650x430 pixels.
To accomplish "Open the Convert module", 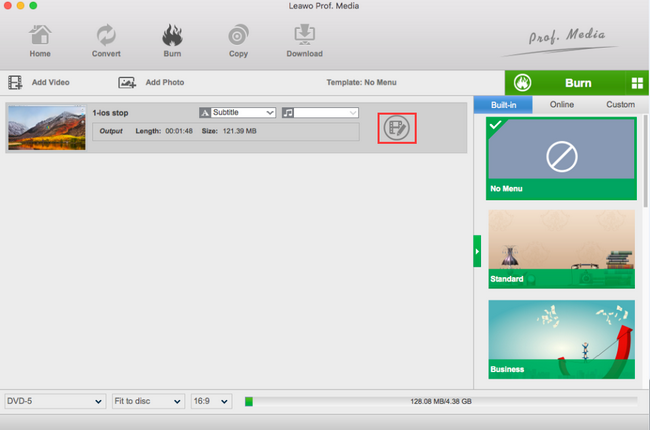I will click(106, 41).
